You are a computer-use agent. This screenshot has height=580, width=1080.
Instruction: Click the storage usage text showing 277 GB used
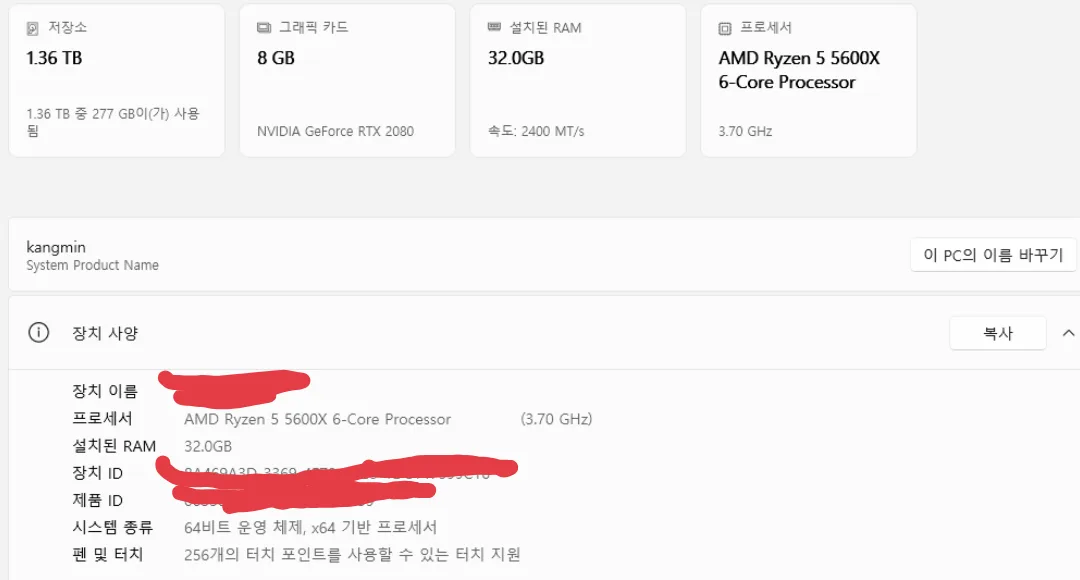(112, 121)
